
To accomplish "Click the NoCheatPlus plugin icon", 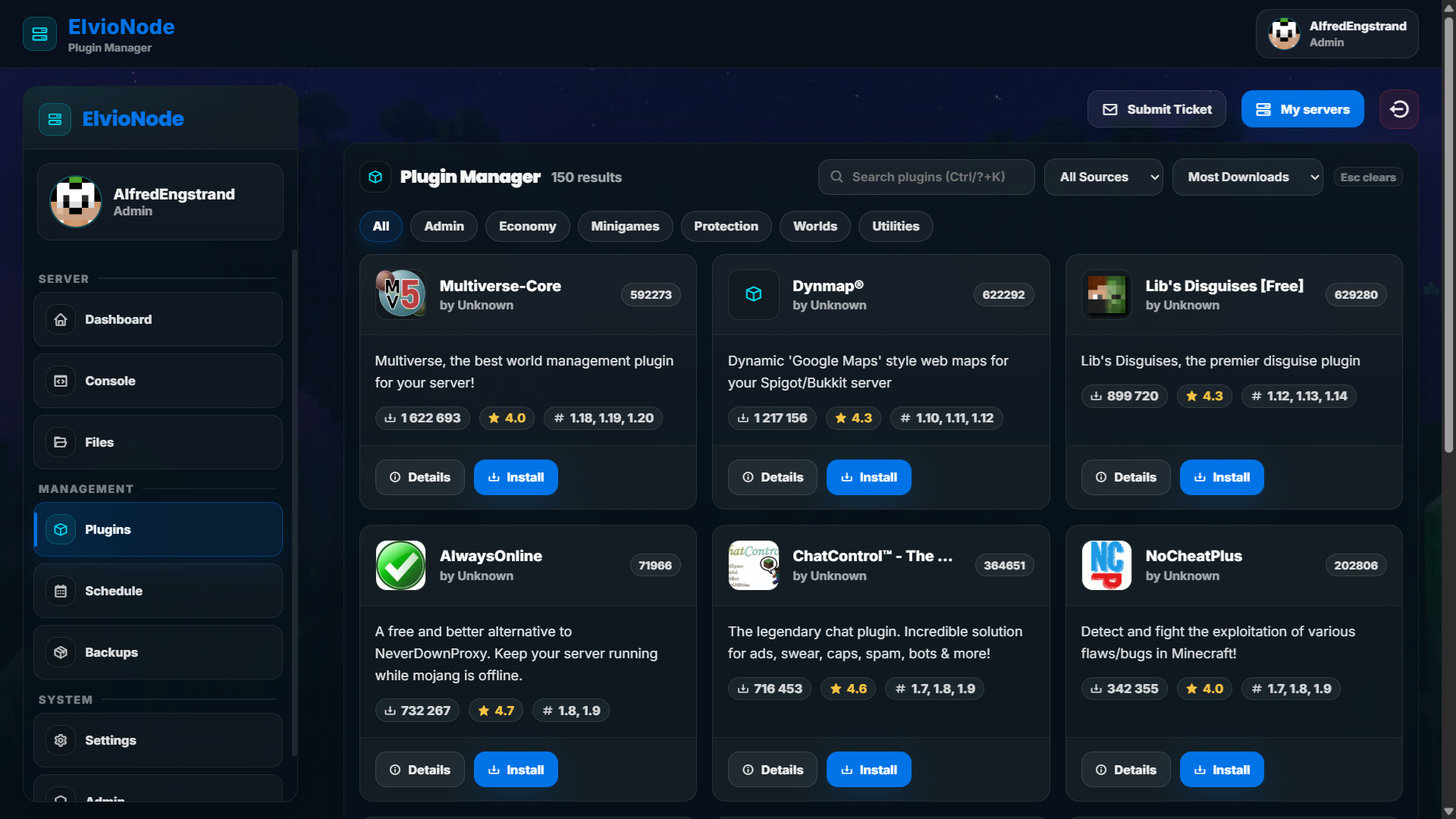I will (1106, 565).
